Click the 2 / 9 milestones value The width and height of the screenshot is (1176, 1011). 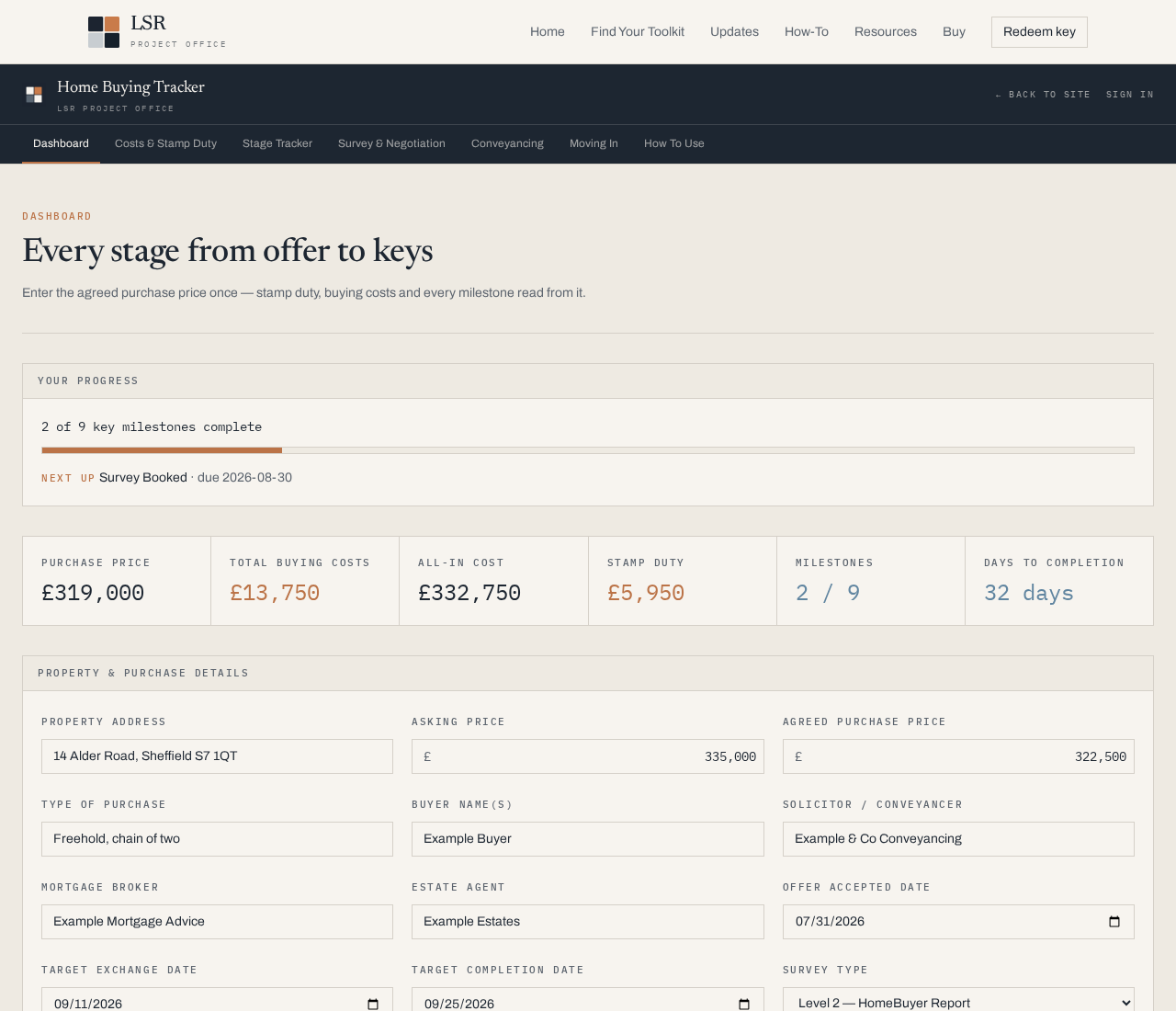point(828,594)
